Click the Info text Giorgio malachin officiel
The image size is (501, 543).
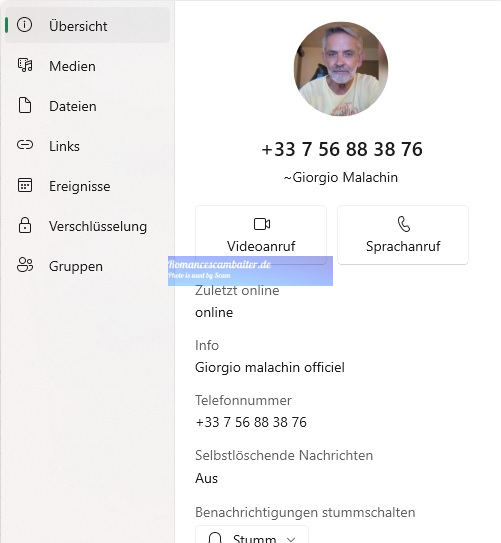270,367
